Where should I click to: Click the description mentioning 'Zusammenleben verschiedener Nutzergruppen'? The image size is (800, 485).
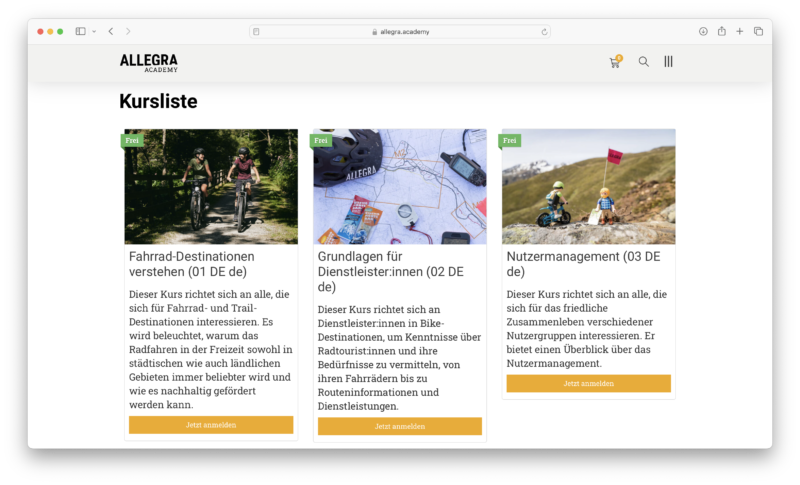587,328
